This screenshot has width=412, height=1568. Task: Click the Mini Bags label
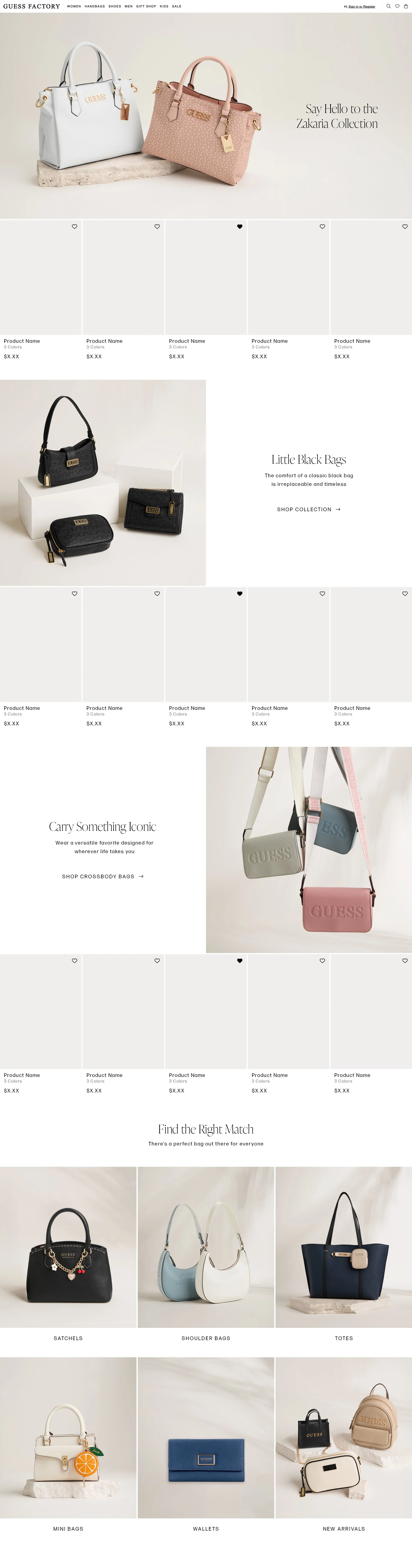point(68,1529)
